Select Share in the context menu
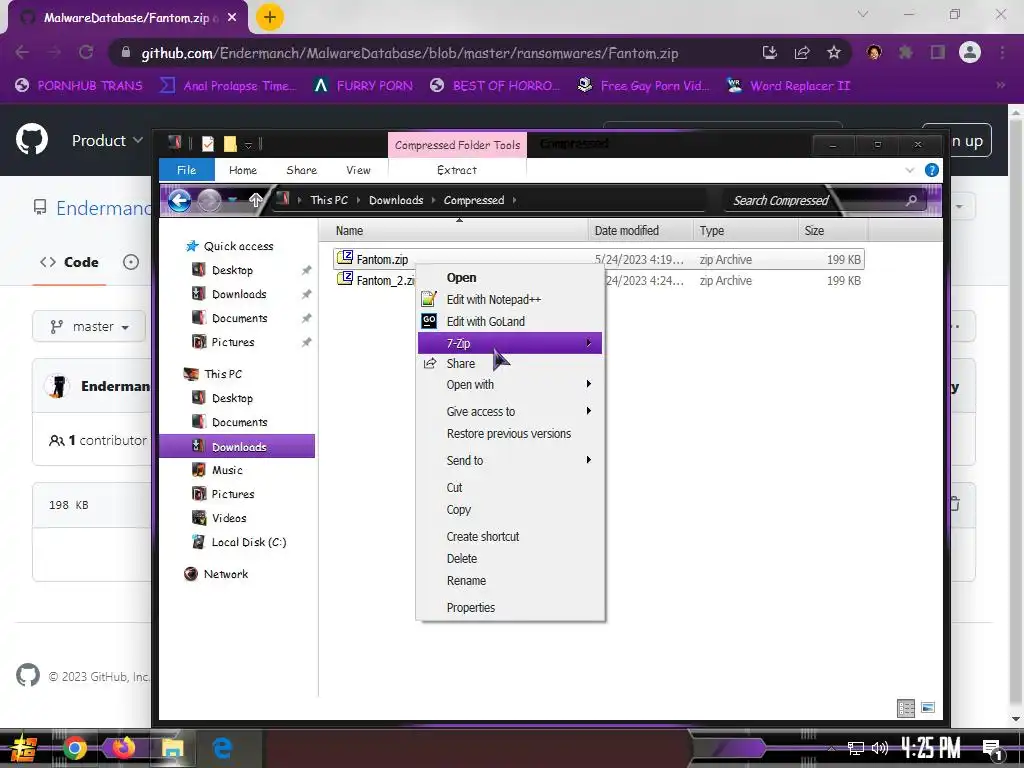Viewport: 1024px width, 768px height. click(509, 364)
